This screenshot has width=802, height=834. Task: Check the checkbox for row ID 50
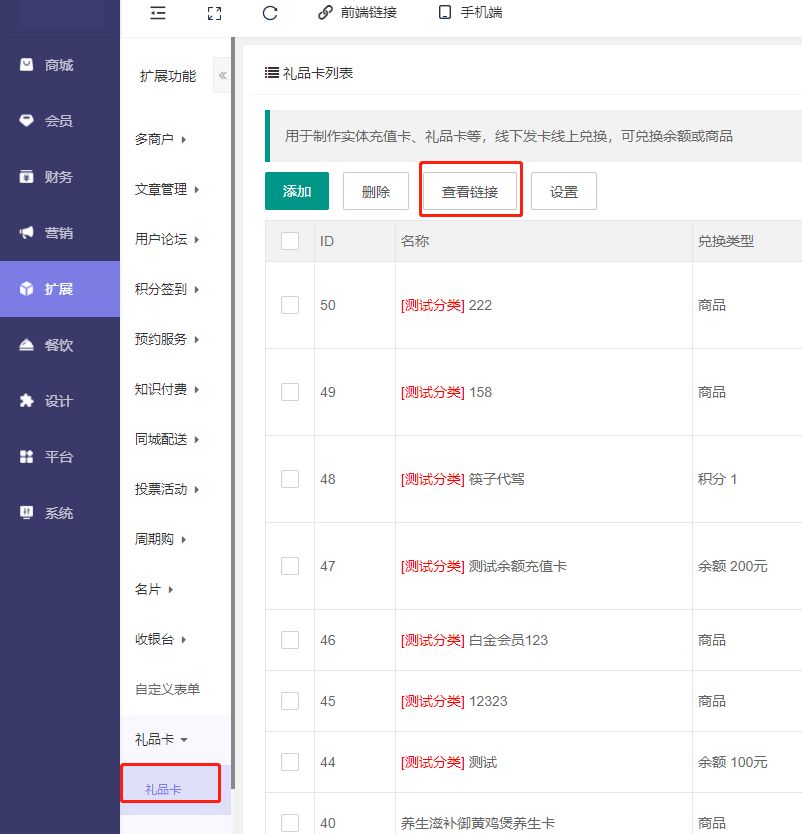pos(290,305)
